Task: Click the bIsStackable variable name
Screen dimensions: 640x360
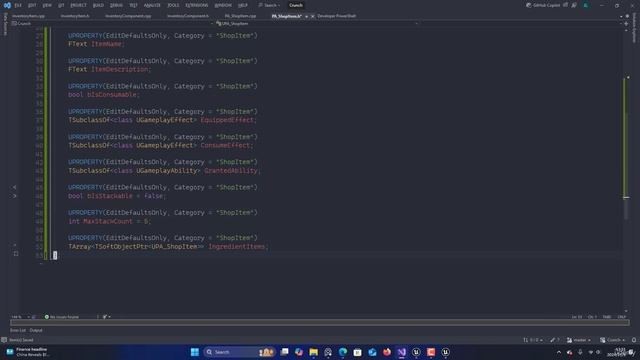Action: (x=109, y=196)
